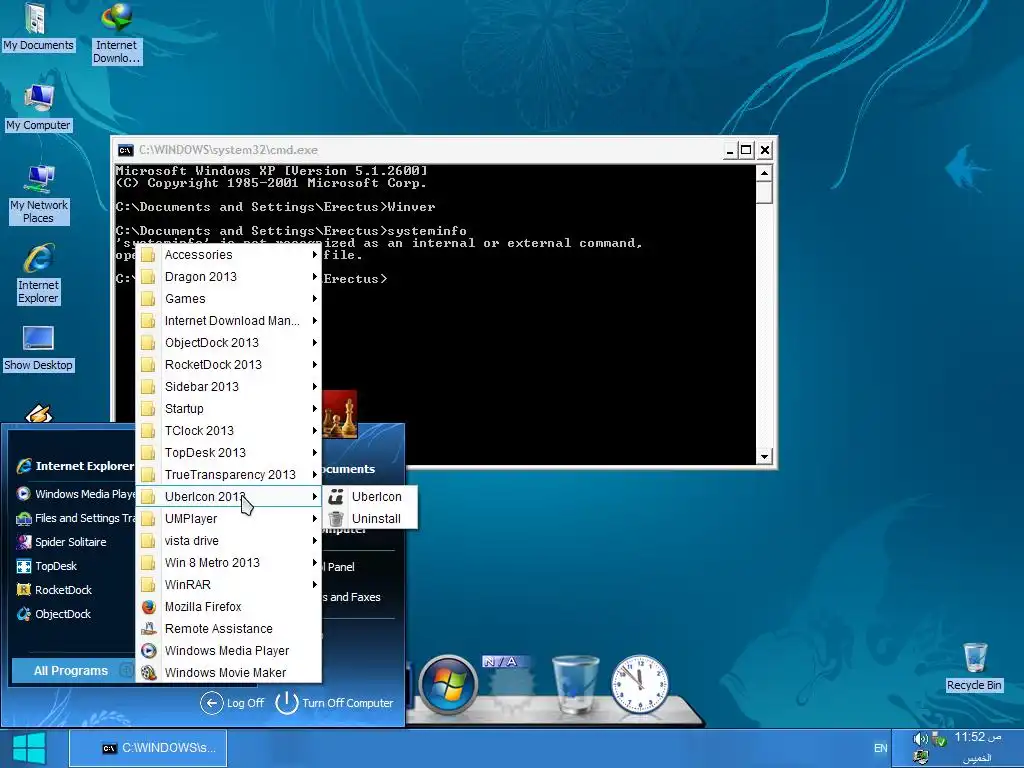Click the N/A weather gear icon in dock
Image resolution: width=1024 pixels, height=768 pixels.
(x=509, y=684)
